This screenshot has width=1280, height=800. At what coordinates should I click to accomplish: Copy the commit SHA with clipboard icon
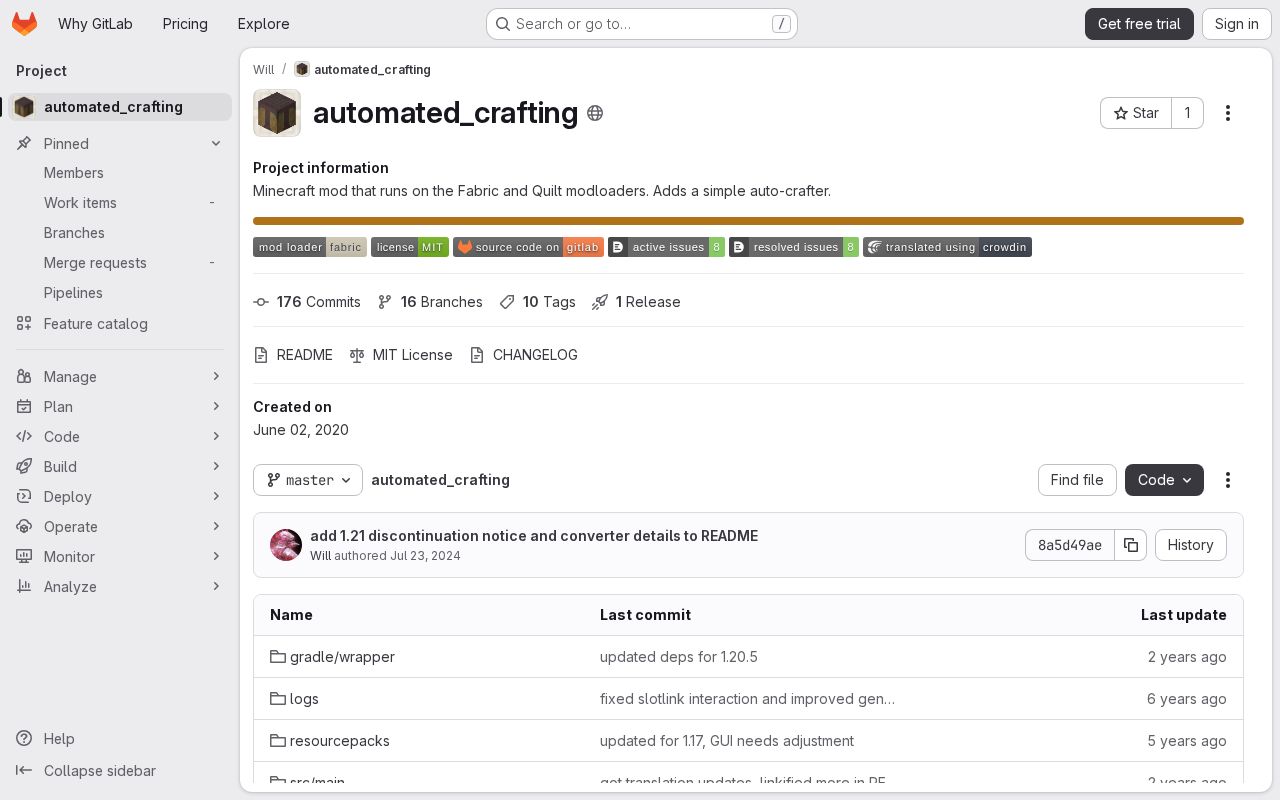(x=1131, y=545)
